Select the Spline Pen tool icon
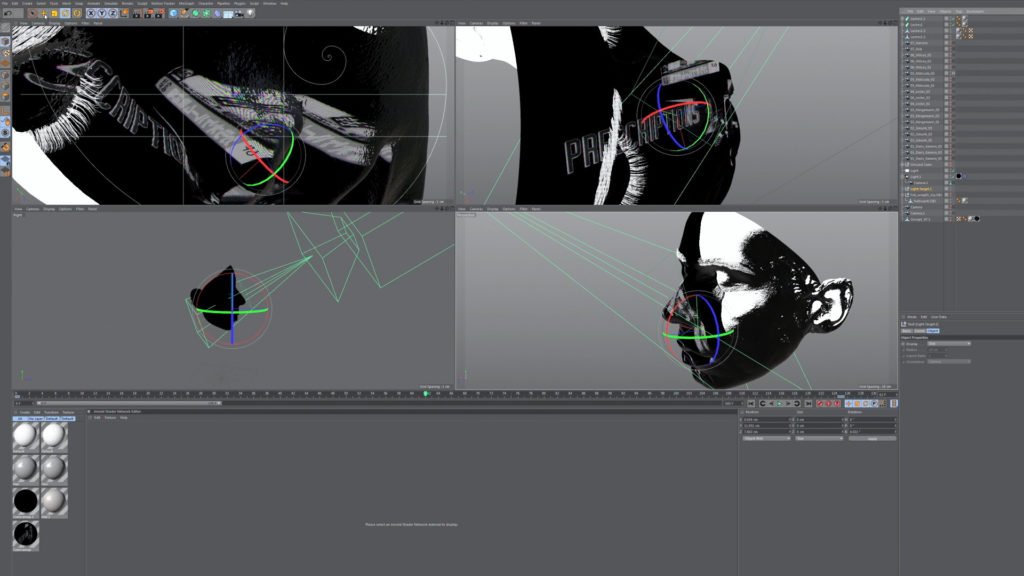The height and width of the screenshot is (576, 1024). [x=184, y=13]
